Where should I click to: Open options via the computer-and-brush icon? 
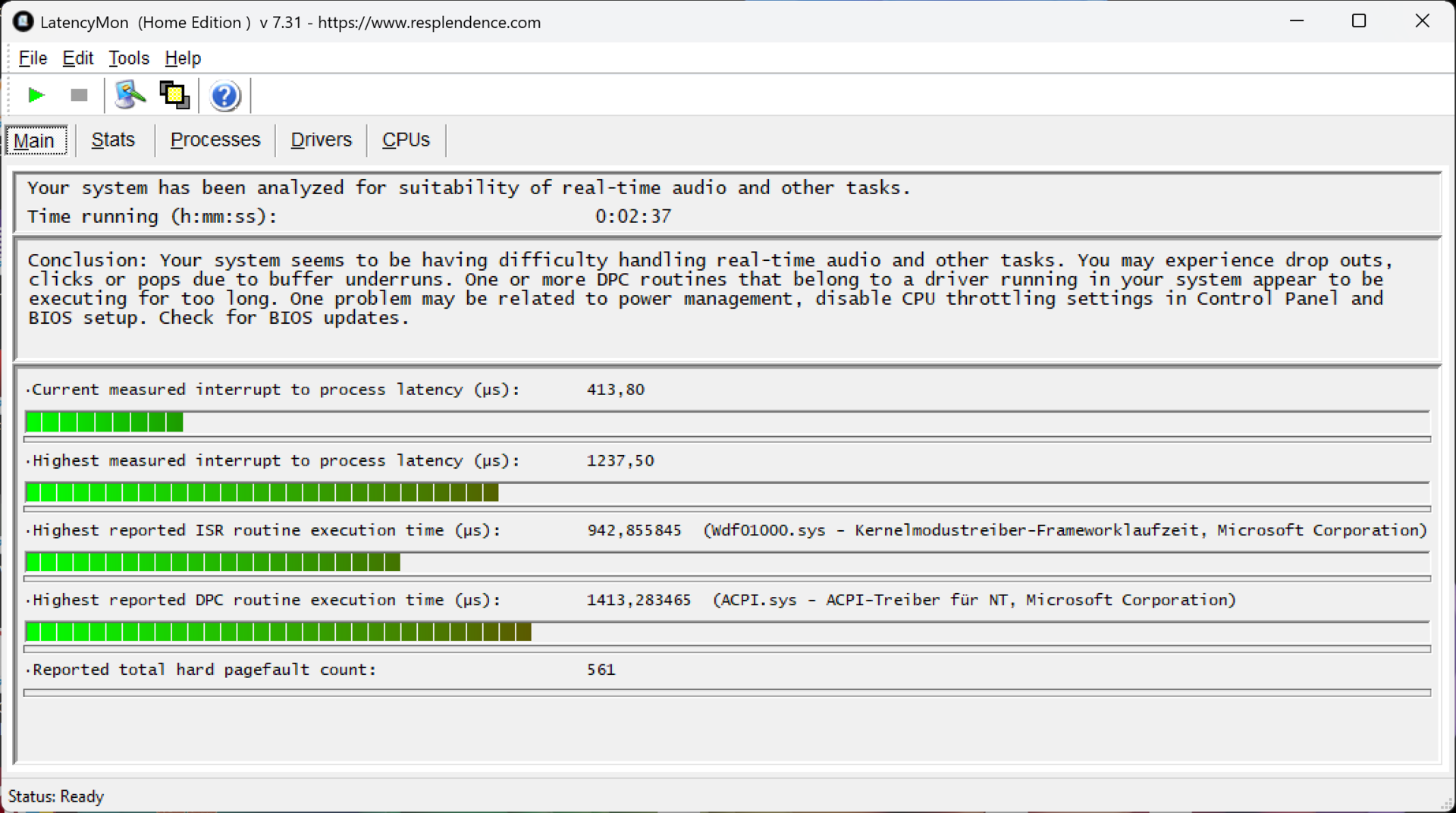[130, 96]
